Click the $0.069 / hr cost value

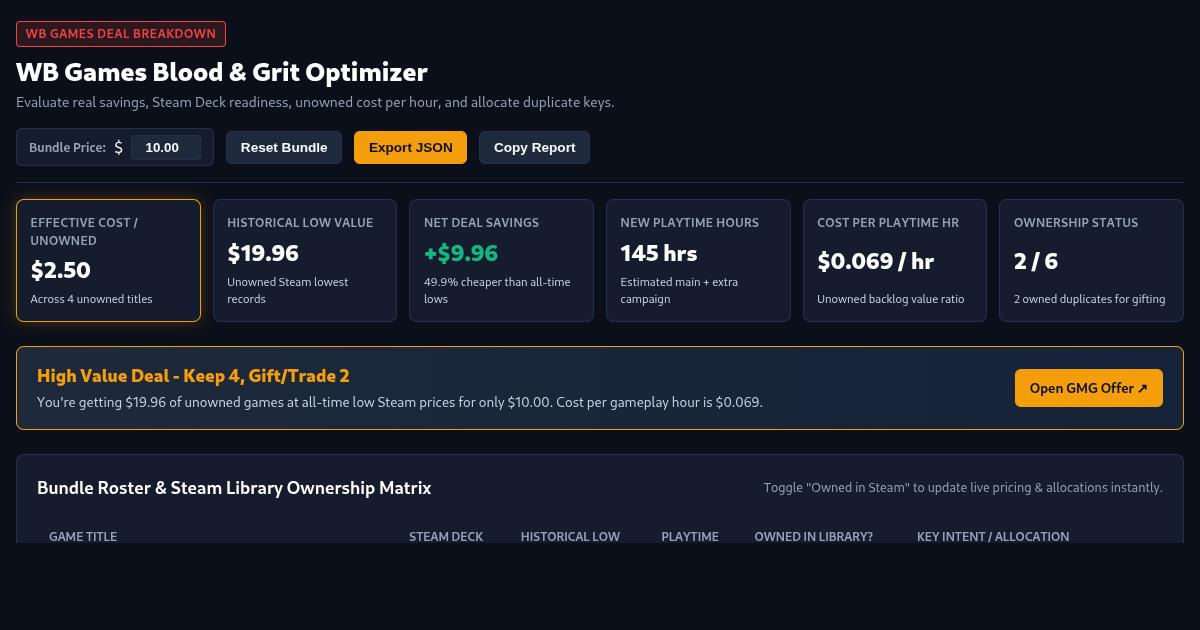pos(876,261)
